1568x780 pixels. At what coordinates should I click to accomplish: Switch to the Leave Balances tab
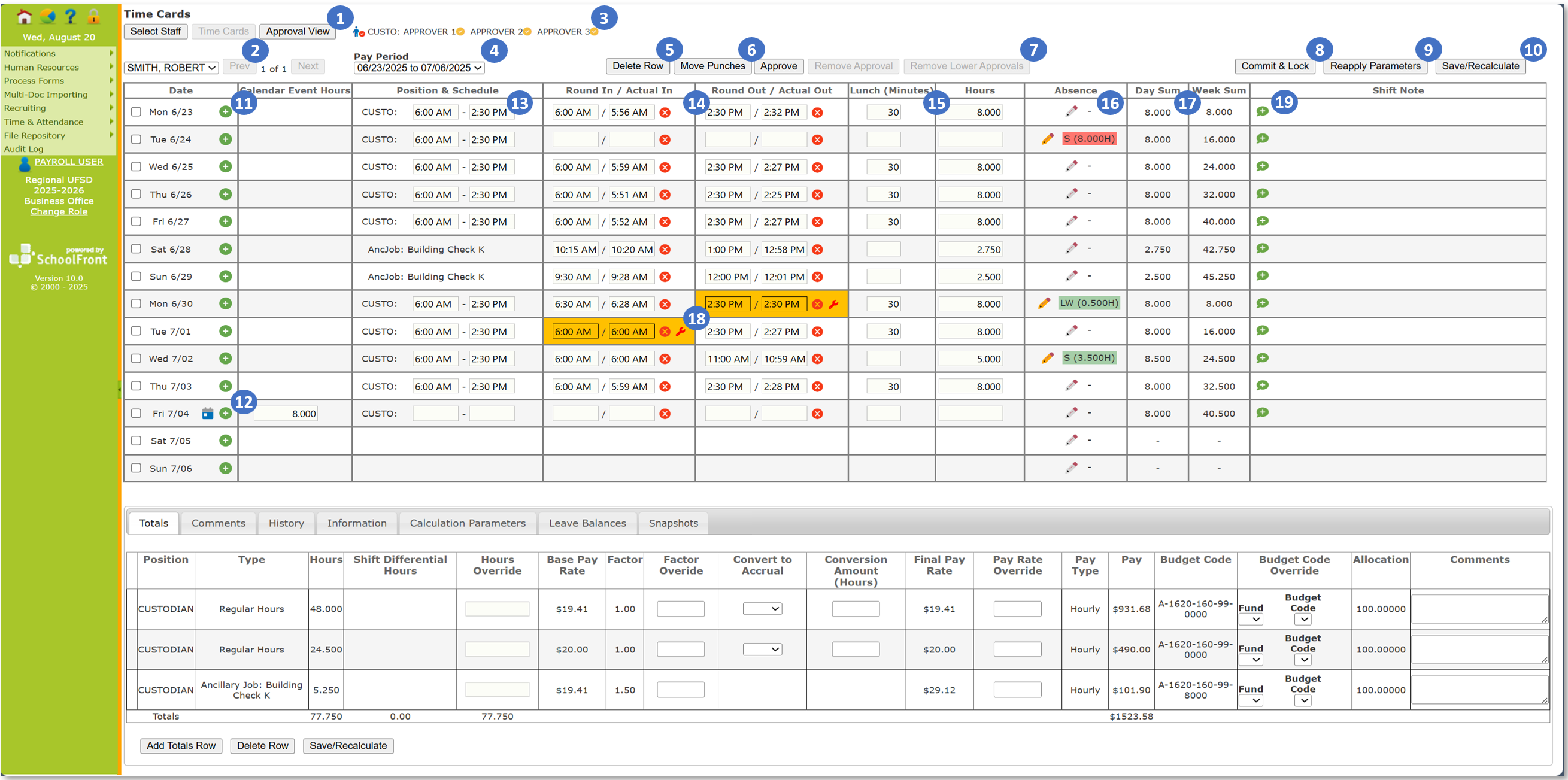587,523
